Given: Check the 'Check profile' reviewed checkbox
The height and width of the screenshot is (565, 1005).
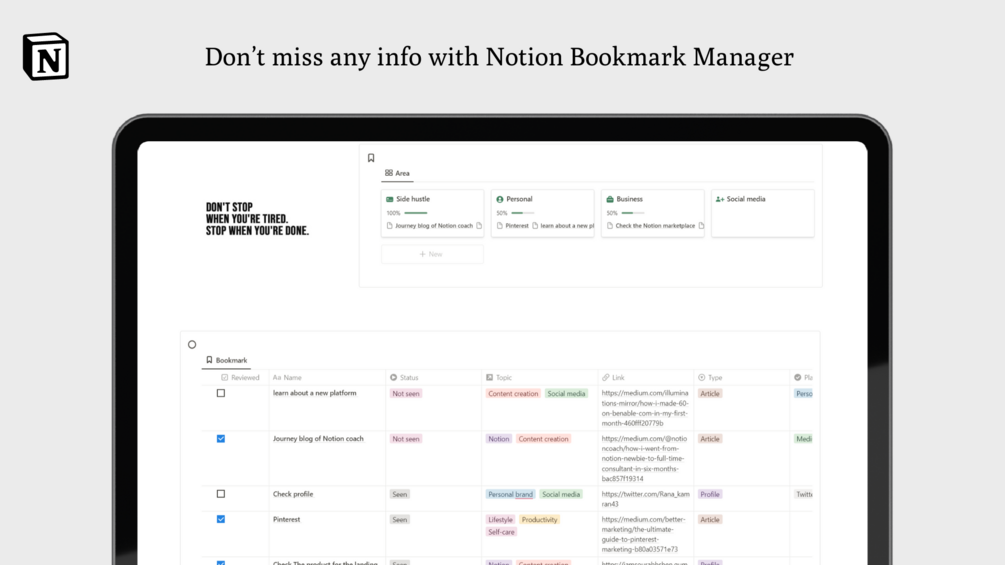Looking at the screenshot, I should 220,494.
